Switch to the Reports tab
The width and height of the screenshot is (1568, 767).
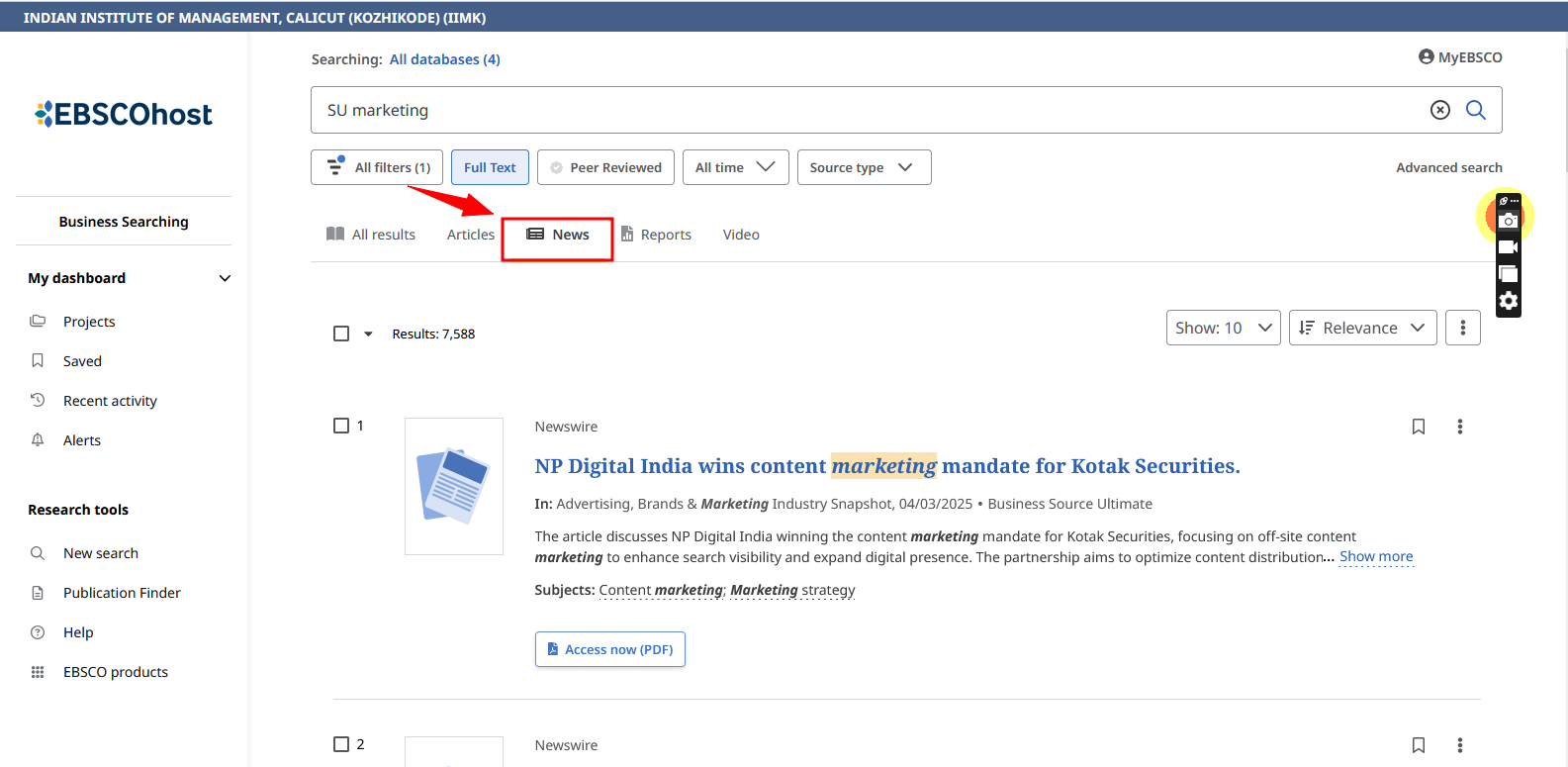(656, 235)
